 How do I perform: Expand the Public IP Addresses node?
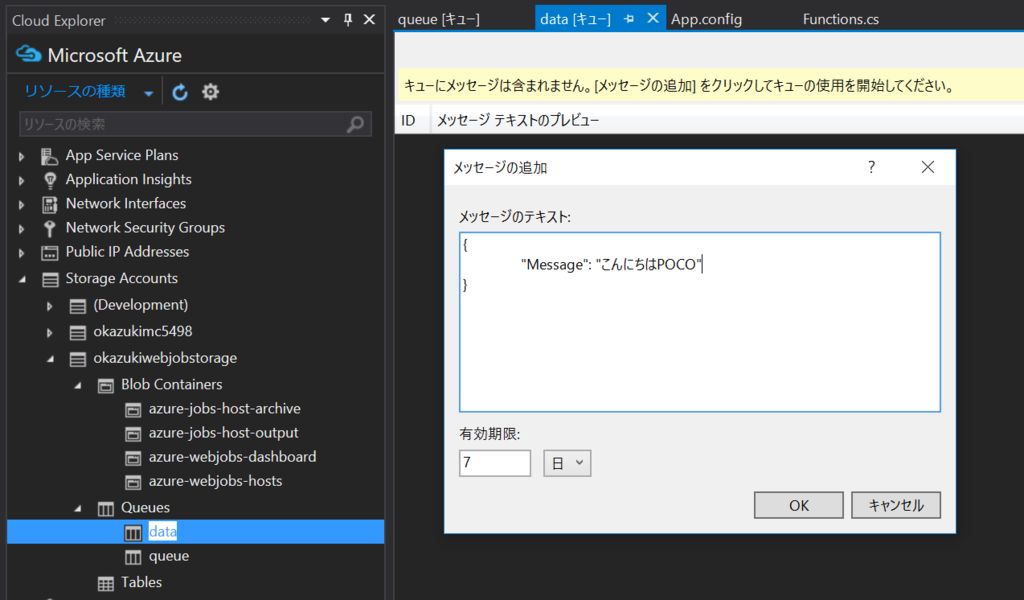tap(22, 253)
